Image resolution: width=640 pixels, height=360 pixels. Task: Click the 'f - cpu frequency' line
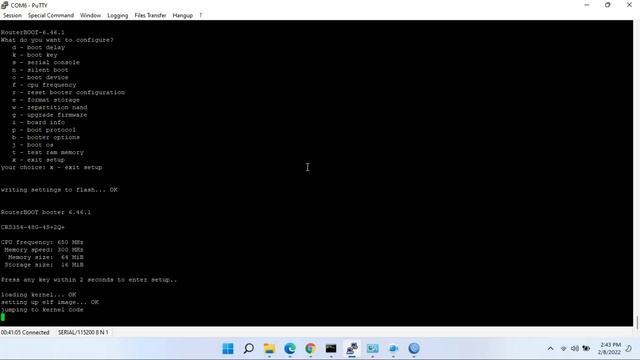pos(44,85)
